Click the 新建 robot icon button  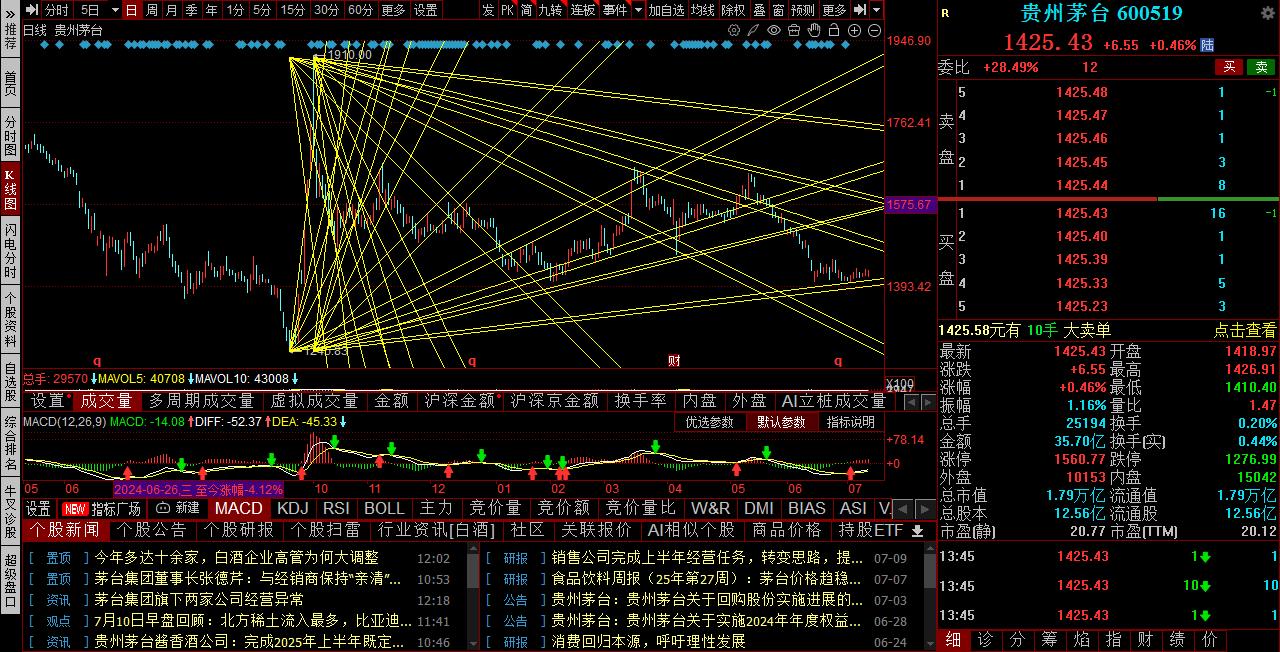[177, 509]
